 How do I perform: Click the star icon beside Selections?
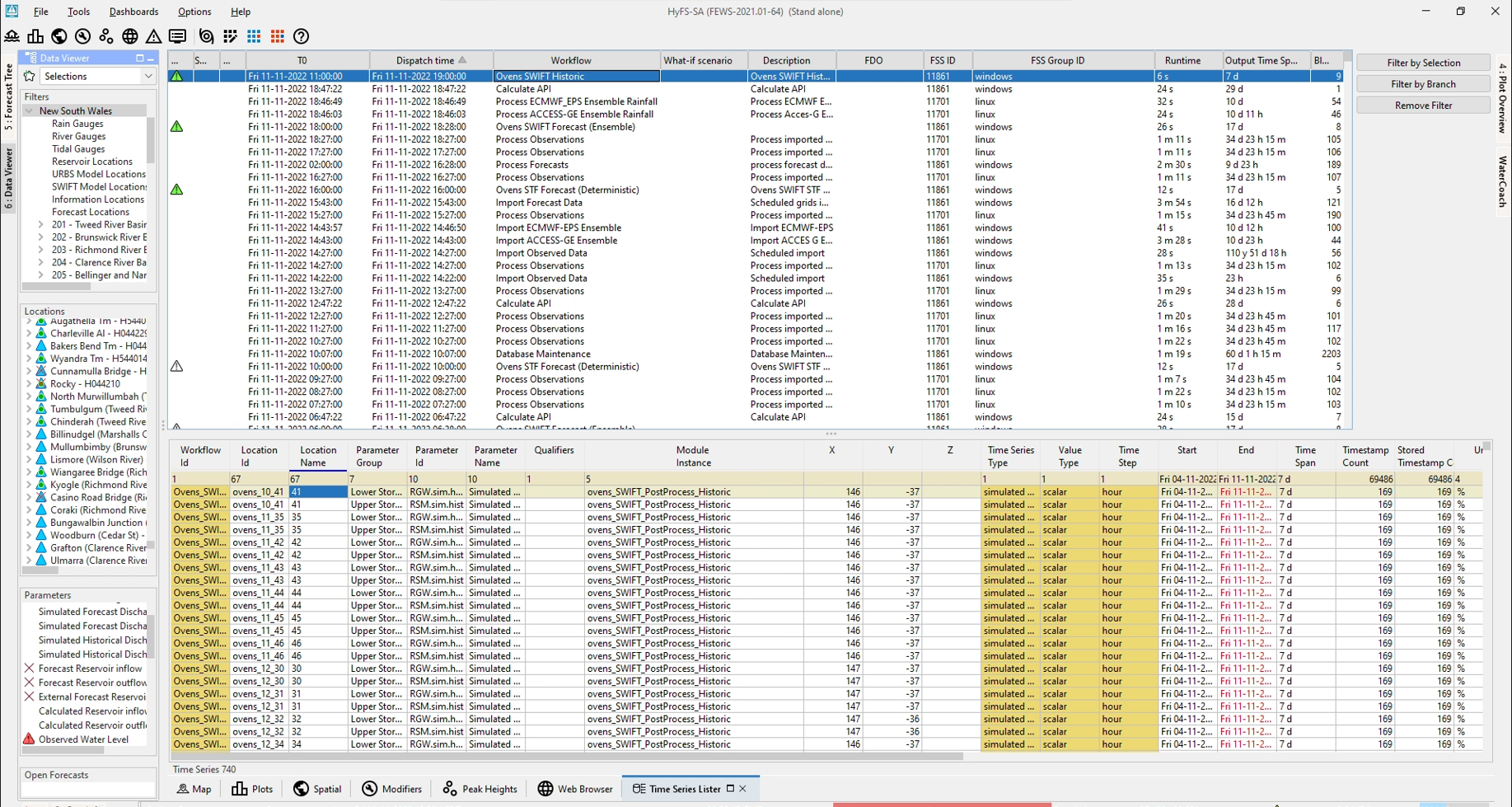point(30,76)
